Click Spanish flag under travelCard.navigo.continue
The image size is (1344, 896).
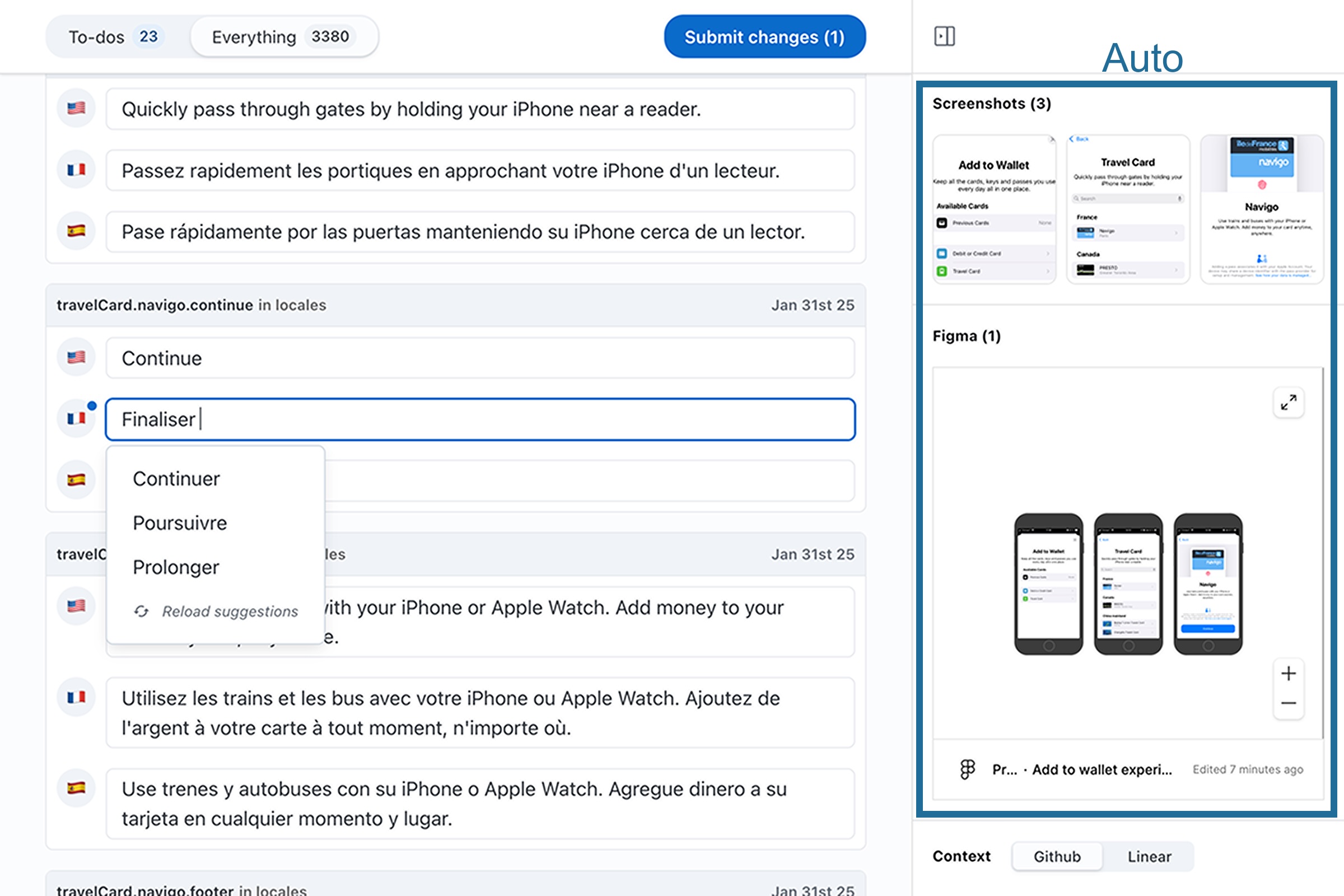coord(76,480)
